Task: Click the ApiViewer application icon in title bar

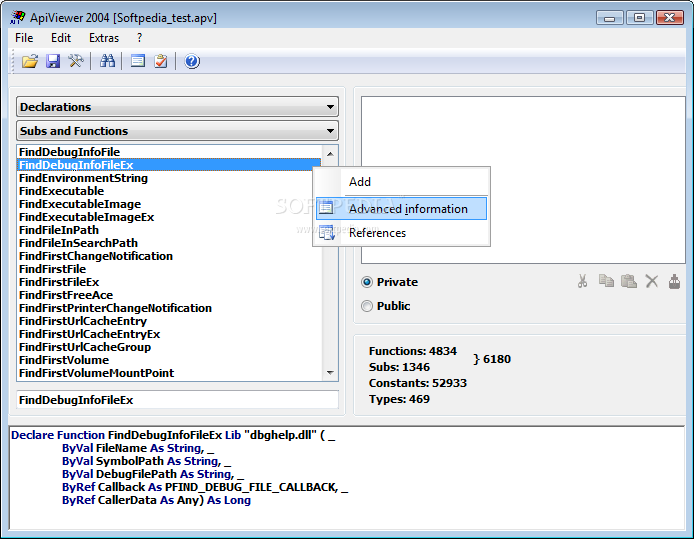Action: coord(17,17)
